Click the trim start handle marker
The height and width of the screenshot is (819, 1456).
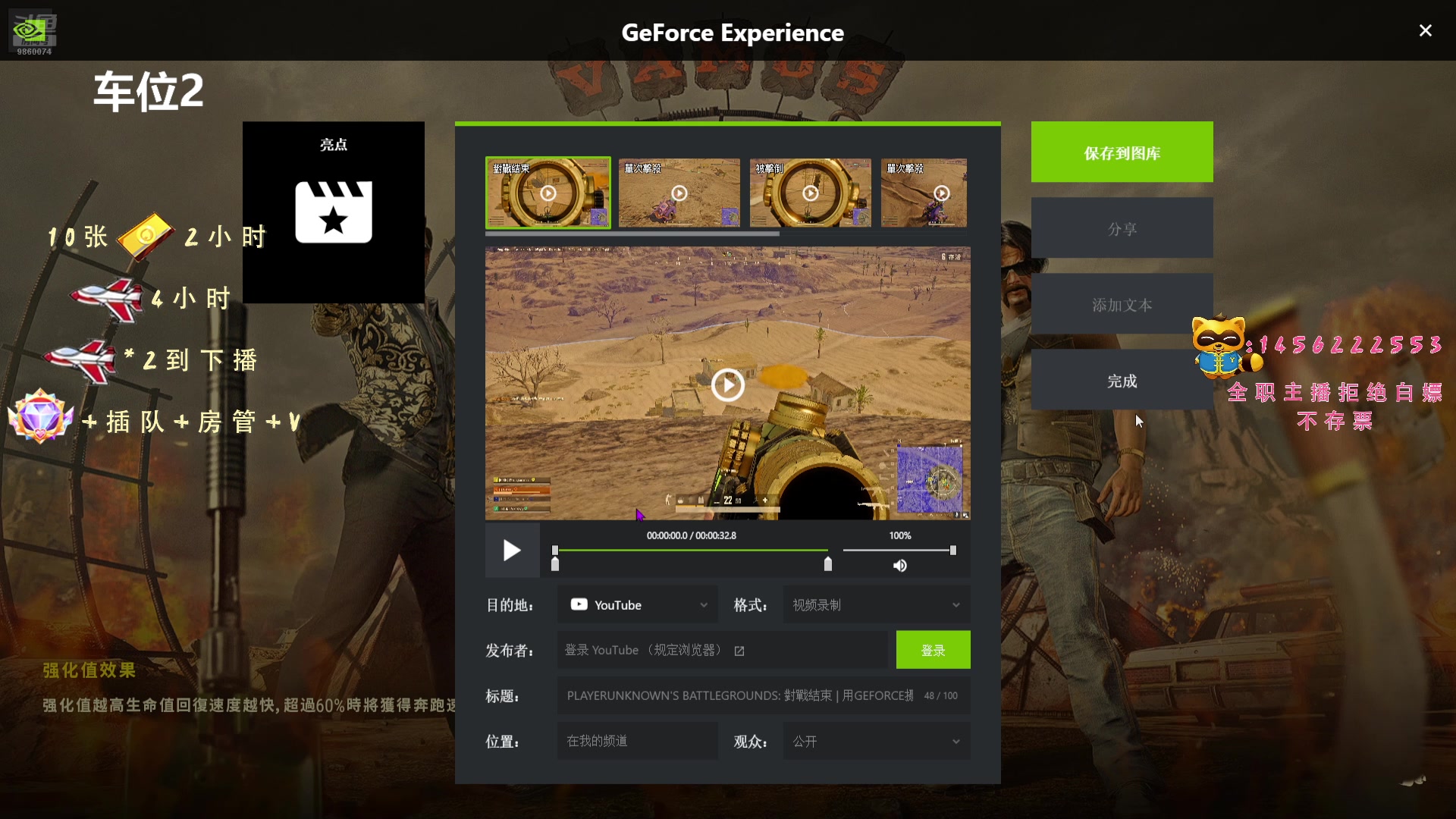(555, 563)
